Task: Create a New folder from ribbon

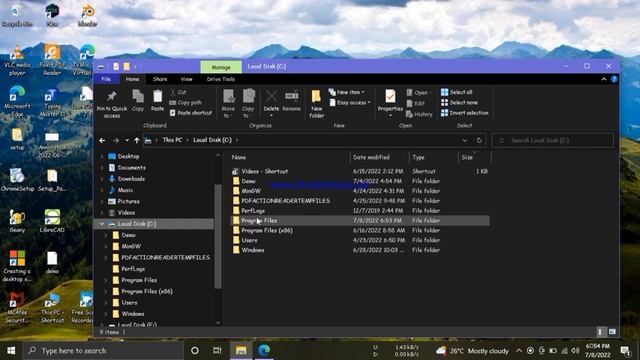Action: pyautogui.click(x=316, y=104)
